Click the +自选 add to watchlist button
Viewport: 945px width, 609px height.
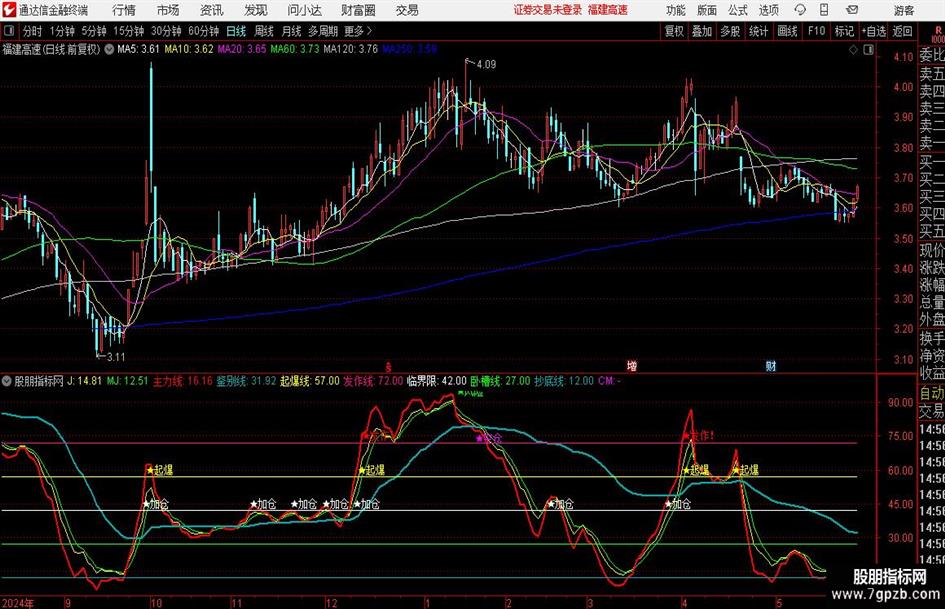(x=874, y=30)
